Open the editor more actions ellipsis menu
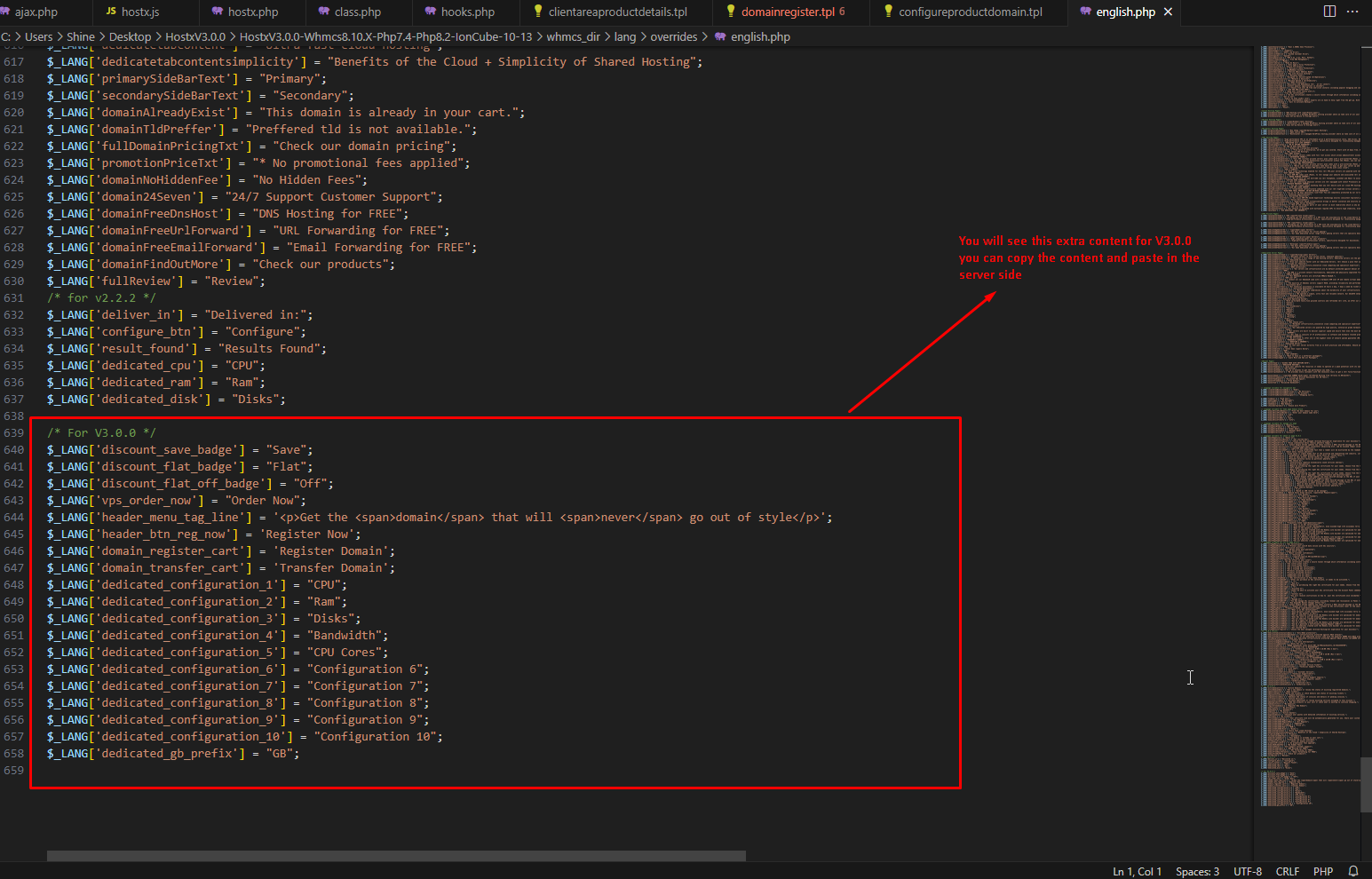Viewport: 1372px width, 879px height. pyautogui.click(x=1352, y=12)
